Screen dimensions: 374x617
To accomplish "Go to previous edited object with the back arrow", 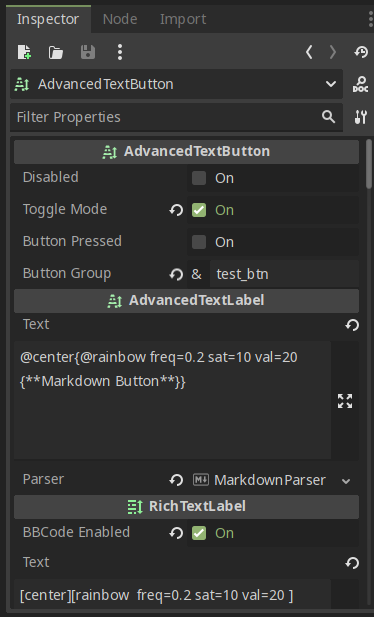I will (x=309, y=52).
